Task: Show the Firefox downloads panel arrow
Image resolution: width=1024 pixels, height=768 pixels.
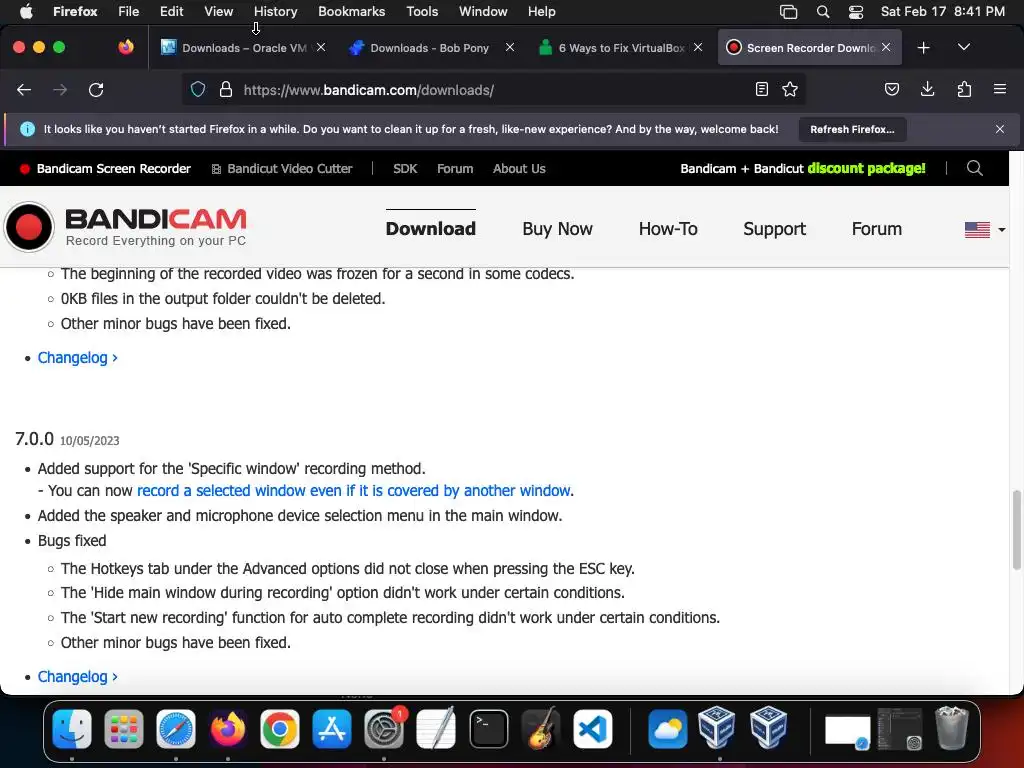Action: pos(927,89)
